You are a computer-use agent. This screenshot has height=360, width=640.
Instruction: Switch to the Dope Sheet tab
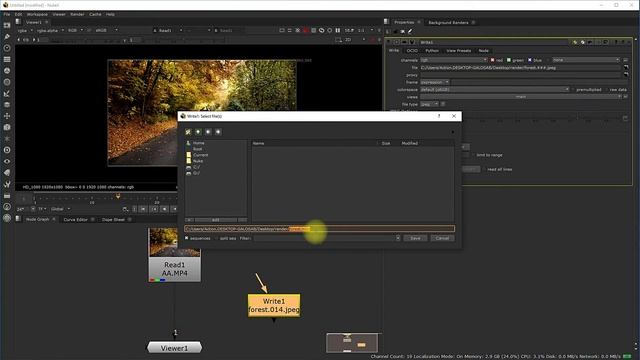coord(113,220)
